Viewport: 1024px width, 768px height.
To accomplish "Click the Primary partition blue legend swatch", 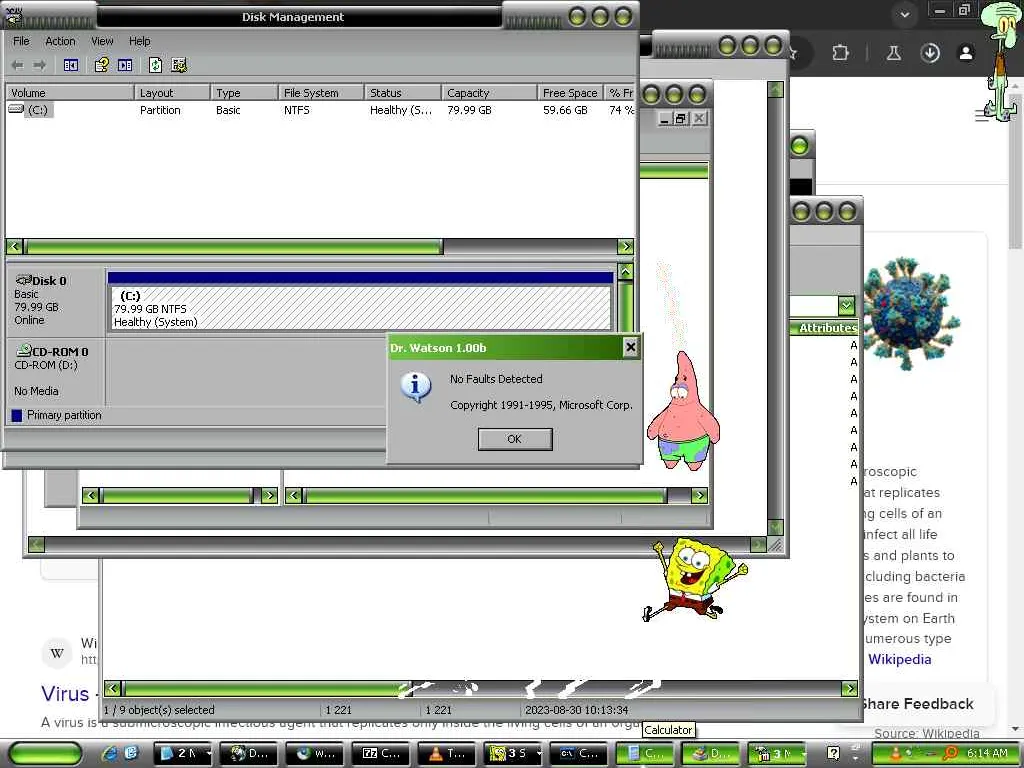I will [x=17, y=415].
